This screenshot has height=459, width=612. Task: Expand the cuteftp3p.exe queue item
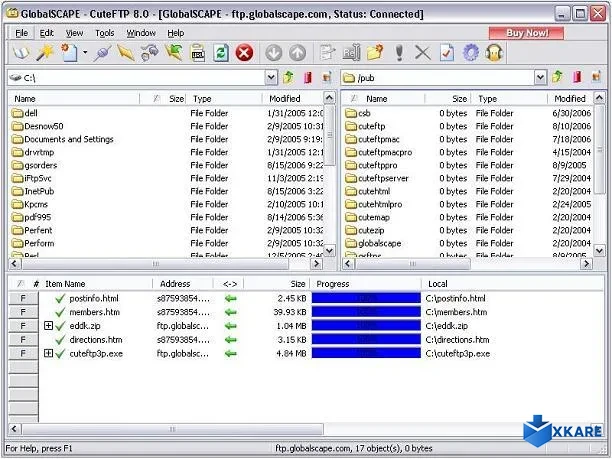point(48,354)
